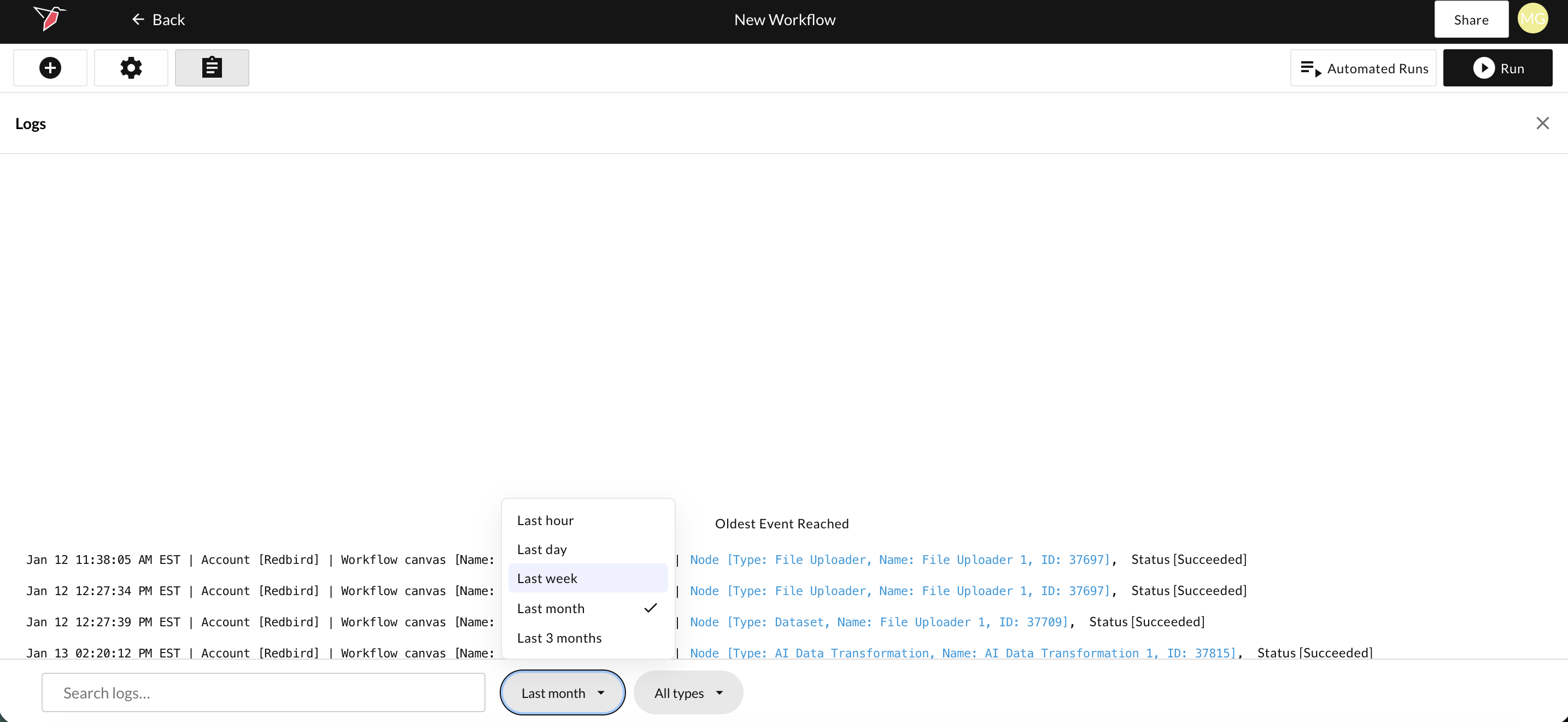
Task: Click the Run play icon
Action: [1483, 68]
